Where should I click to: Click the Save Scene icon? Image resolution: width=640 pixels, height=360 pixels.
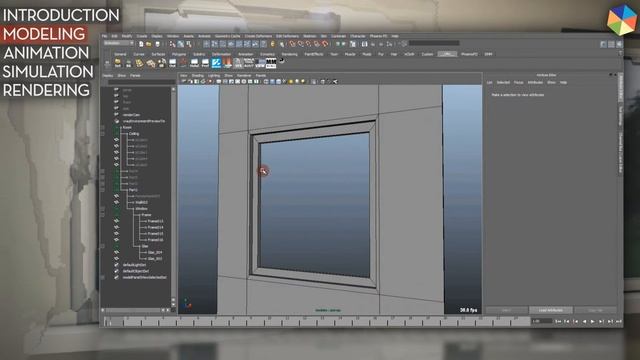pos(158,44)
